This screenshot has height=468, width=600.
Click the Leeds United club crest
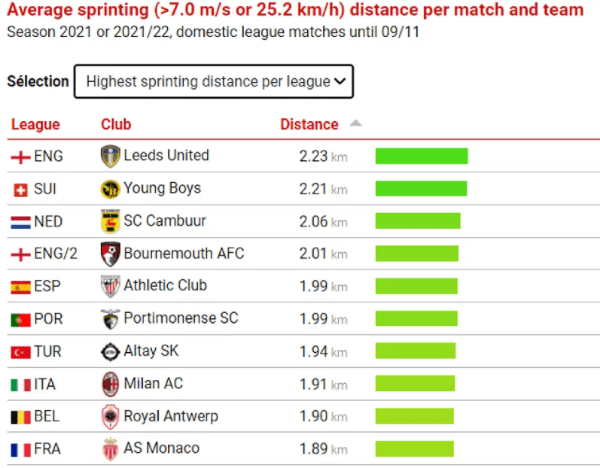110,156
